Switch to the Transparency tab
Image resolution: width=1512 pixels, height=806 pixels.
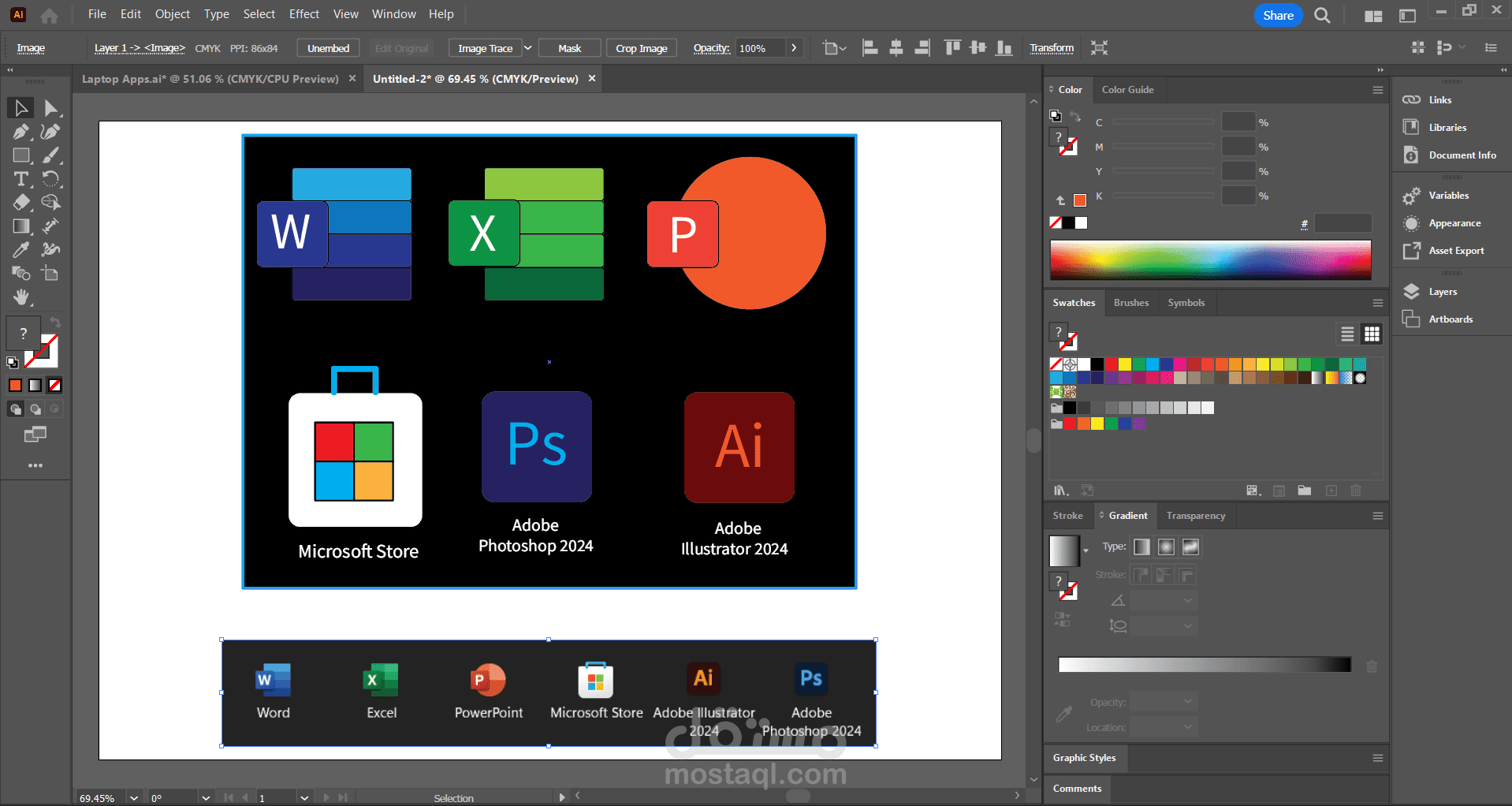[1196, 516]
